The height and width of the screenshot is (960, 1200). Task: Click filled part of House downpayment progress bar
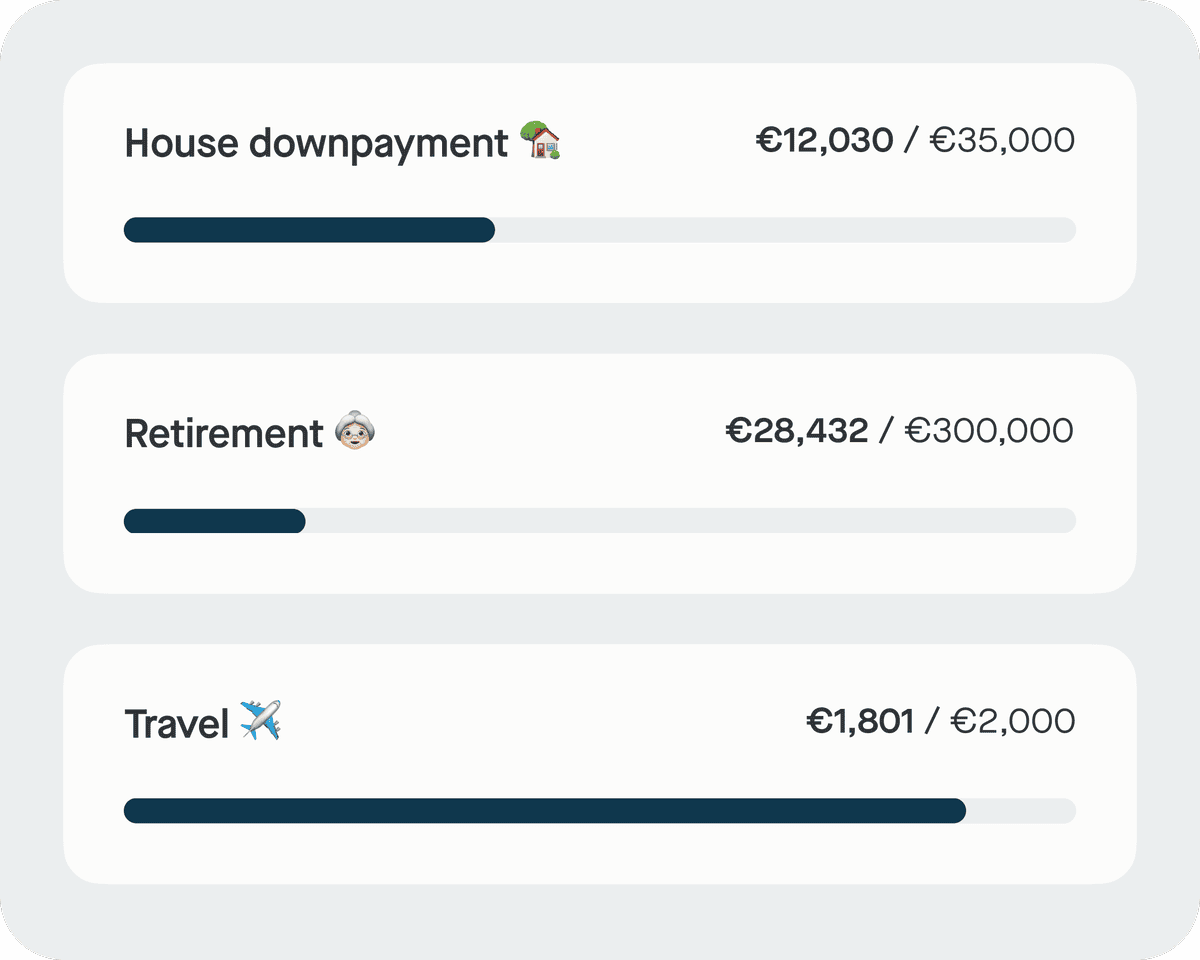(310, 230)
